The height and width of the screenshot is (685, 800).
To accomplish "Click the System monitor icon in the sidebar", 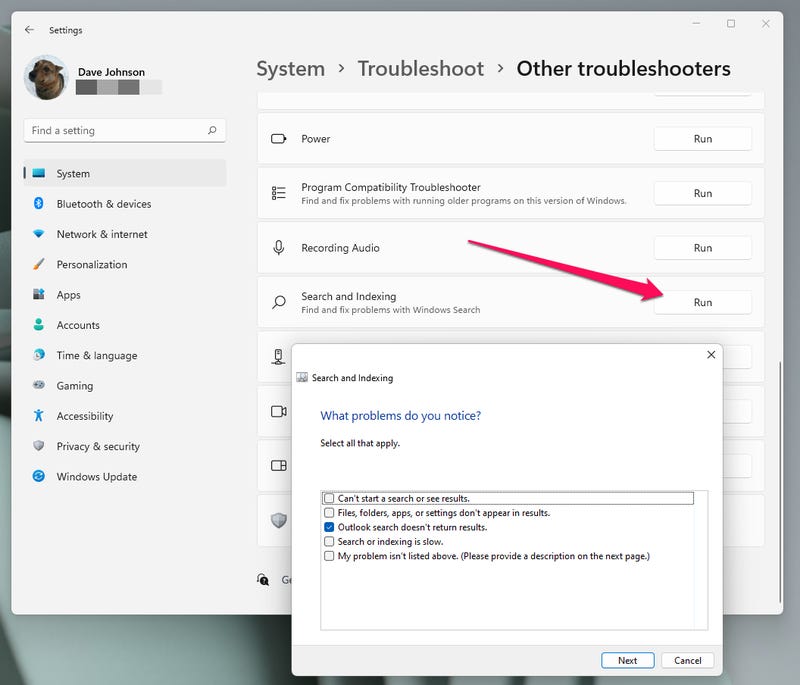I will pyautogui.click(x=38, y=173).
